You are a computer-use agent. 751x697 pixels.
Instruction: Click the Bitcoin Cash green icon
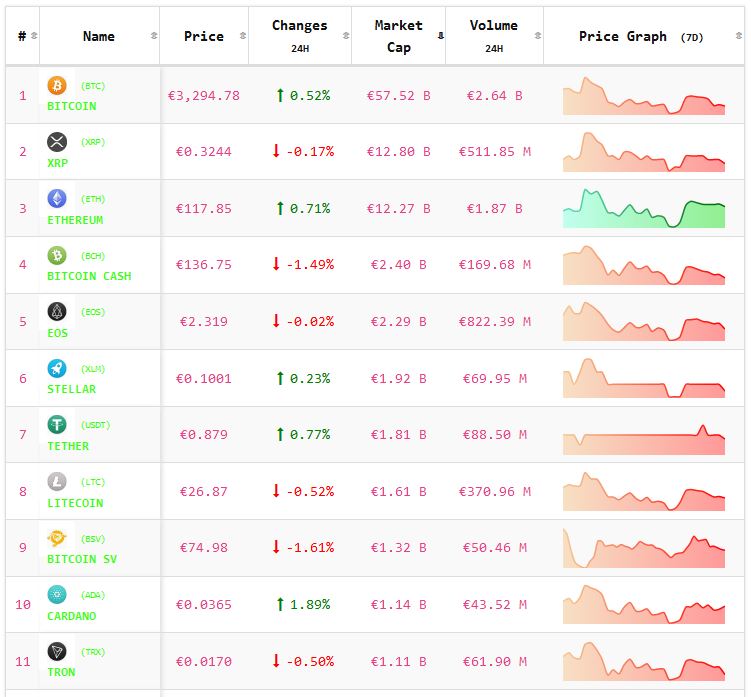point(57,256)
